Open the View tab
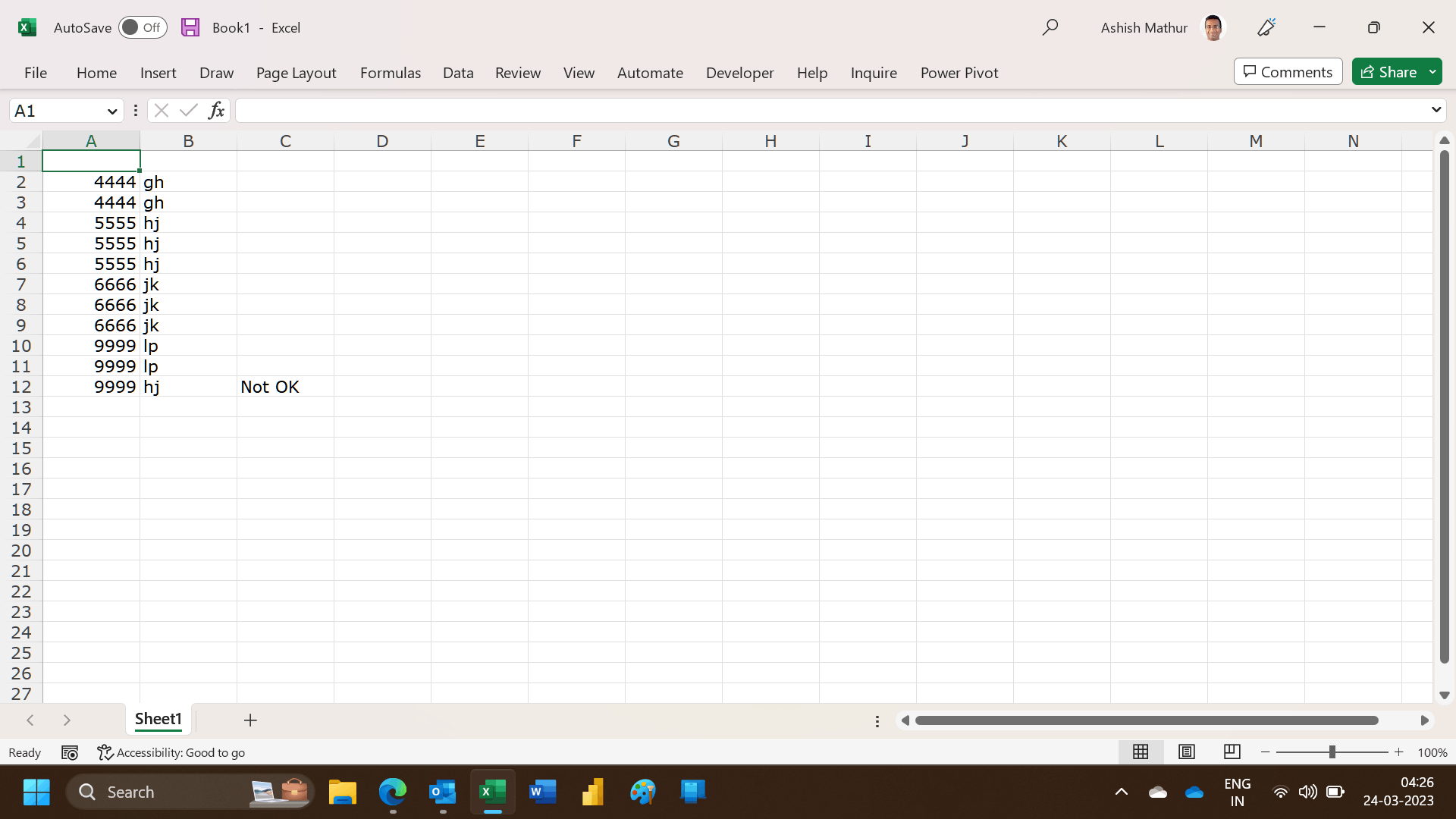 [x=579, y=73]
